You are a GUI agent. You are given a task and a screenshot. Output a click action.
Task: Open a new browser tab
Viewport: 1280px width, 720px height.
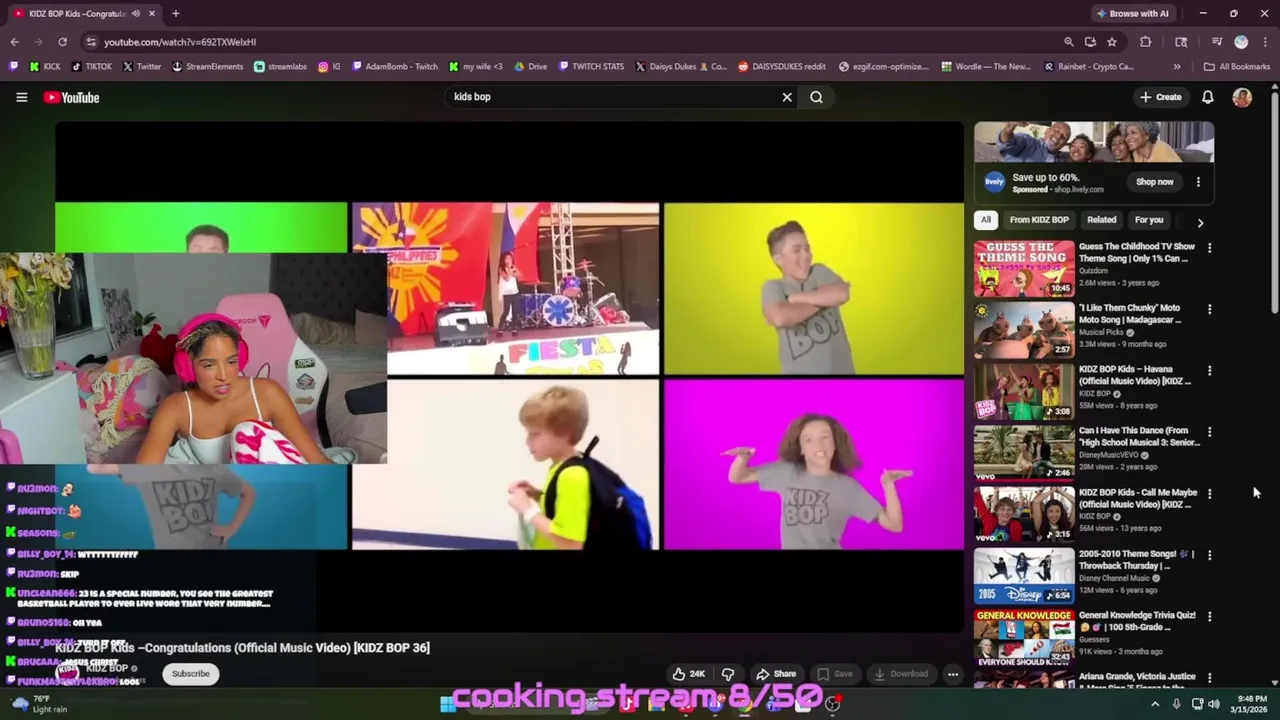point(175,14)
